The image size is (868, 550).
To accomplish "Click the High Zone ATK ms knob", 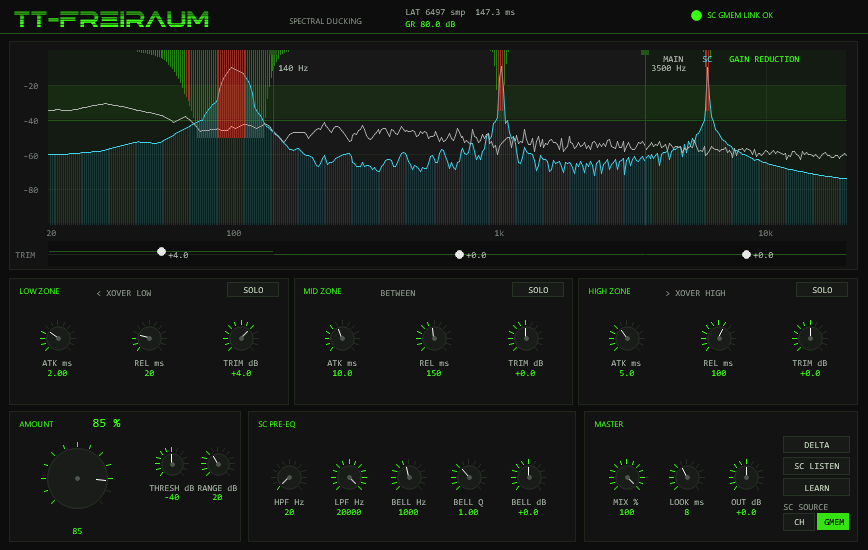I will coord(627,338).
